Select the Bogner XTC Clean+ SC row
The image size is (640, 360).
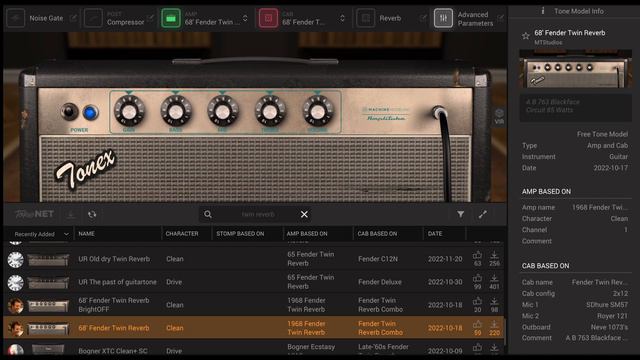254,350
